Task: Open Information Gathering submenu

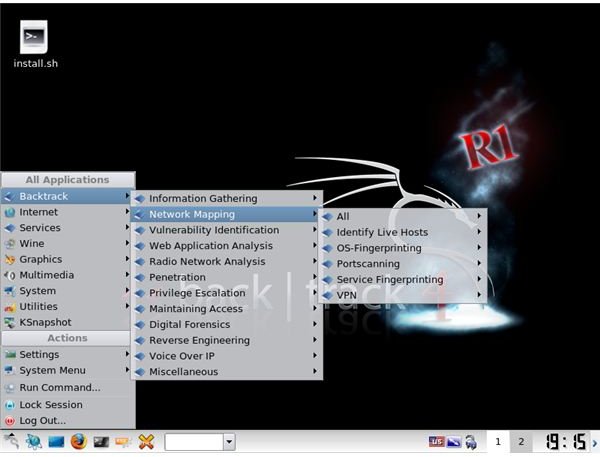Action: 227,198
